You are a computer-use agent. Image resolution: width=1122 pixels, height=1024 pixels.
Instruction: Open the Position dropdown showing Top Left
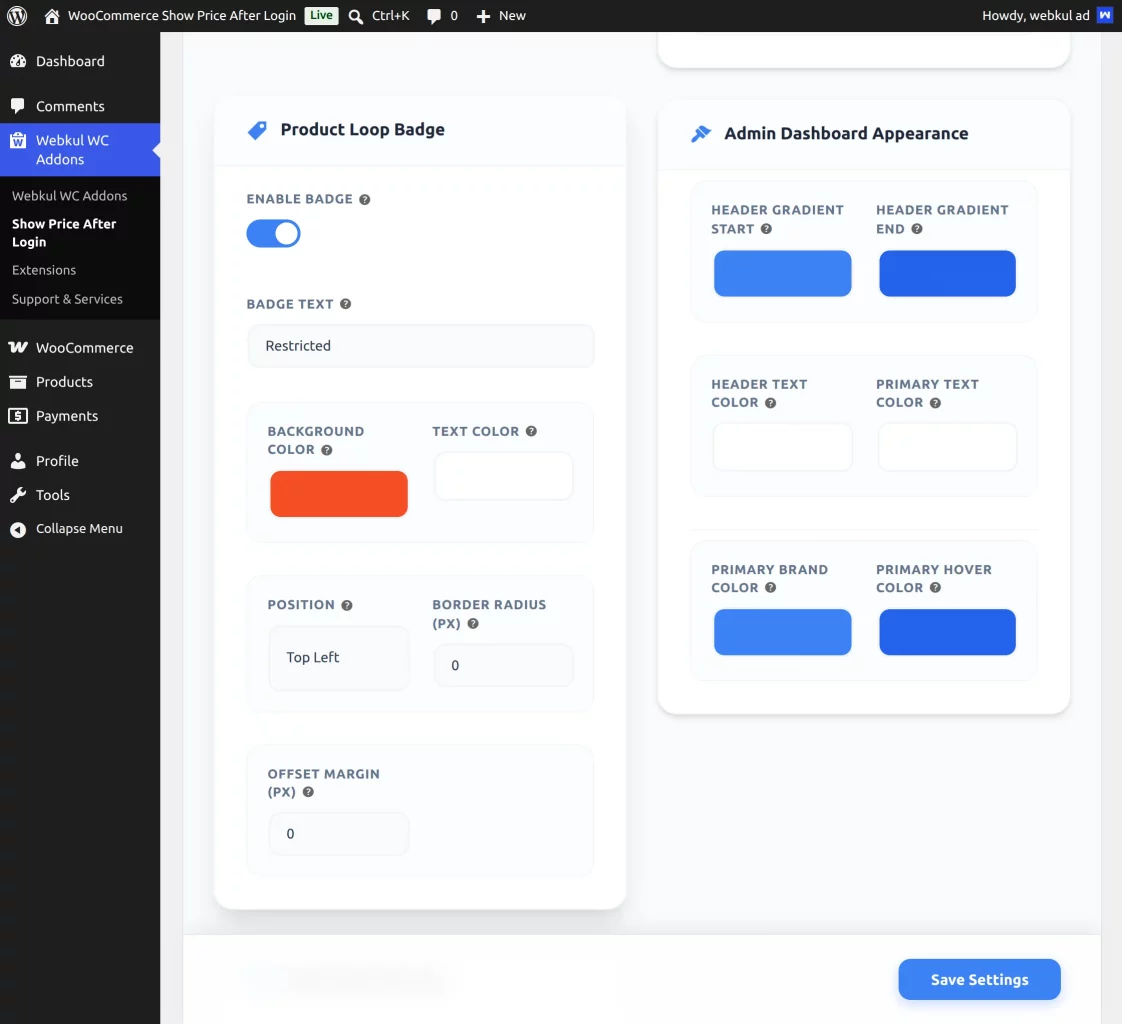pos(339,658)
